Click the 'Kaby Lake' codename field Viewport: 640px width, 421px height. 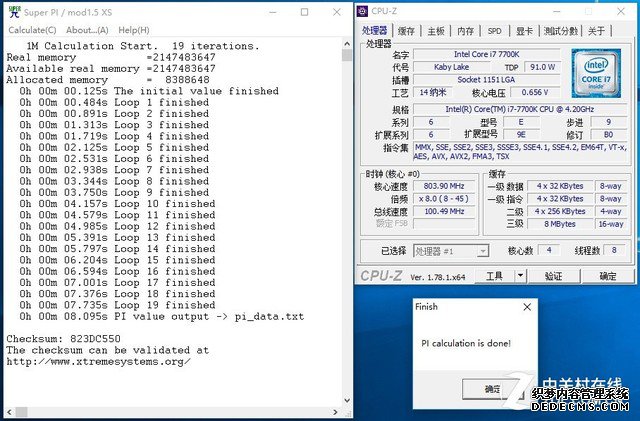tap(451, 67)
